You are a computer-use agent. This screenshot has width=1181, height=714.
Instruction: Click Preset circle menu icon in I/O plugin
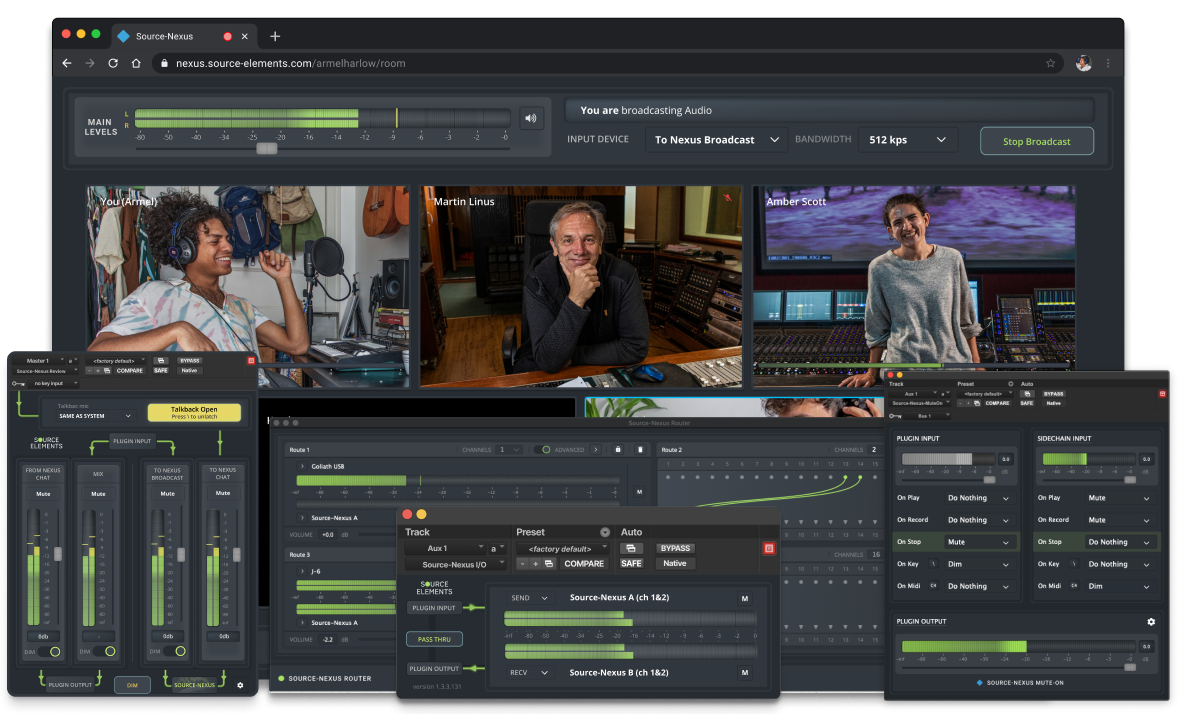(x=605, y=532)
